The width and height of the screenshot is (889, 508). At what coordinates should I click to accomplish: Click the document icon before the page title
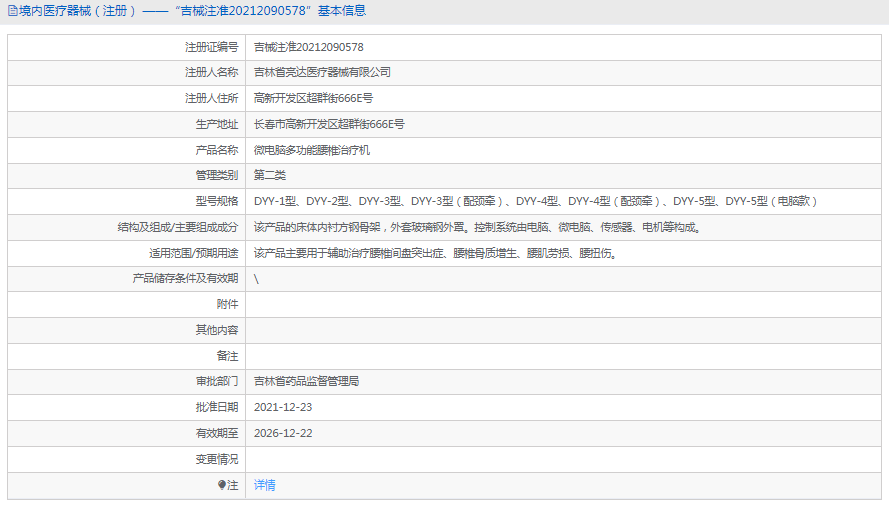12,11
